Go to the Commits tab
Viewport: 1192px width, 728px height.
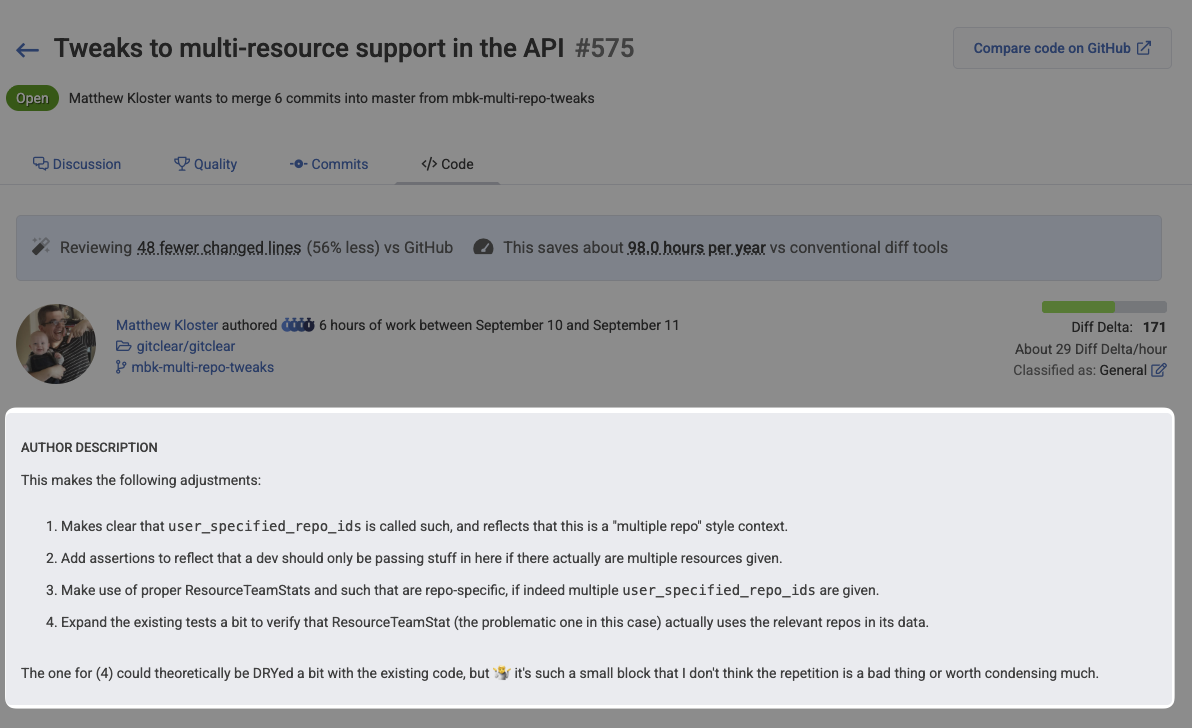click(x=329, y=164)
